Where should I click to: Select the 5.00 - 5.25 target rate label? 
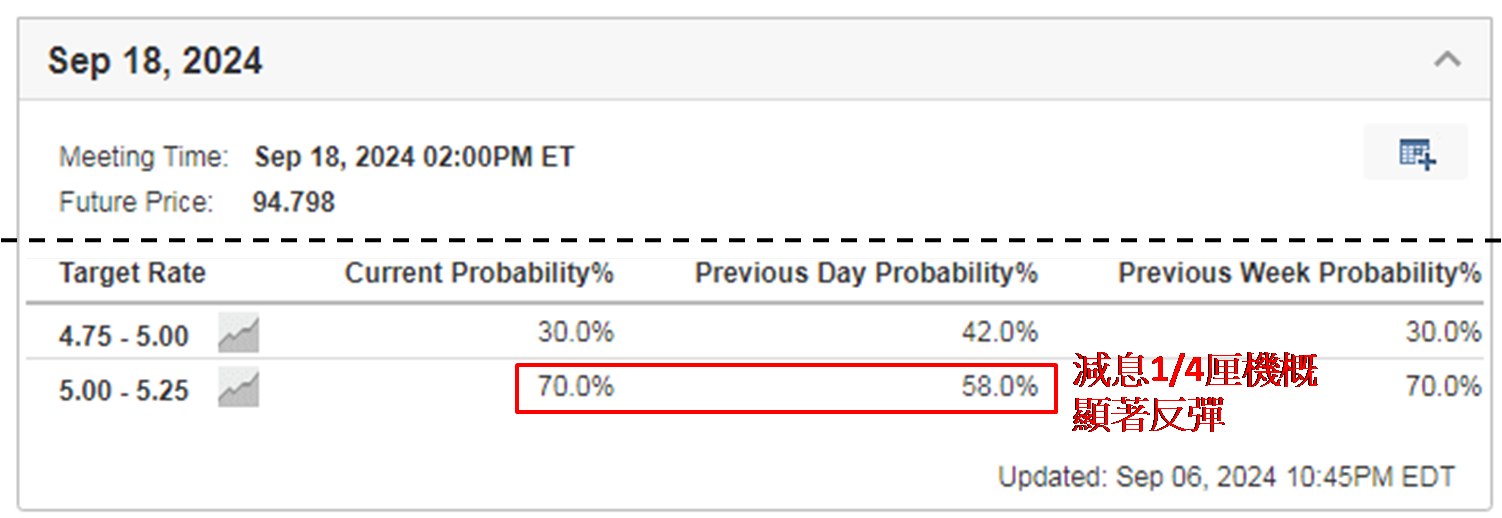(x=124, y=390)
